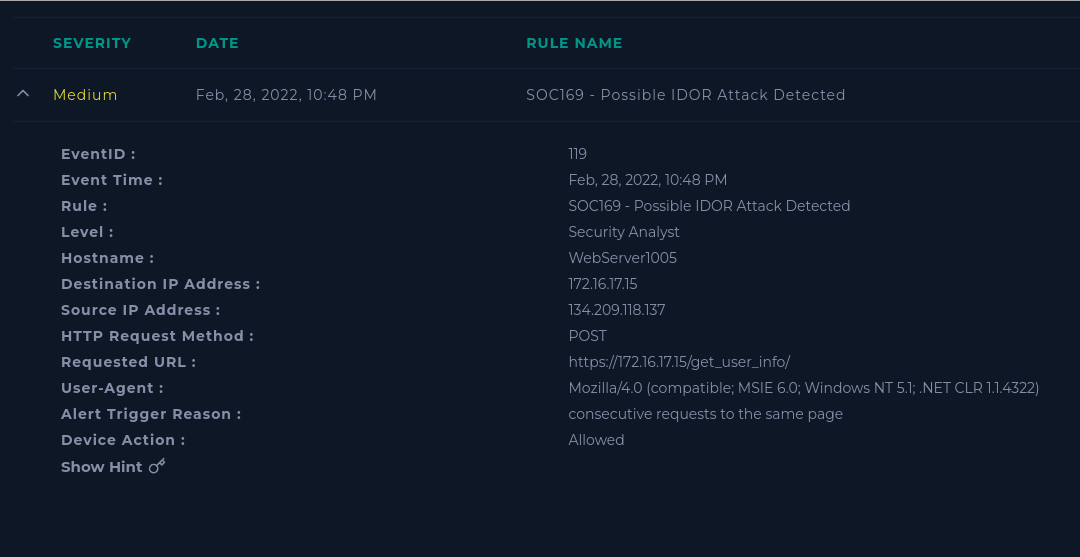Viewport: 1080px width, 557px height.
Task: Click the RULE NAME column header
Action: [574, 43]
